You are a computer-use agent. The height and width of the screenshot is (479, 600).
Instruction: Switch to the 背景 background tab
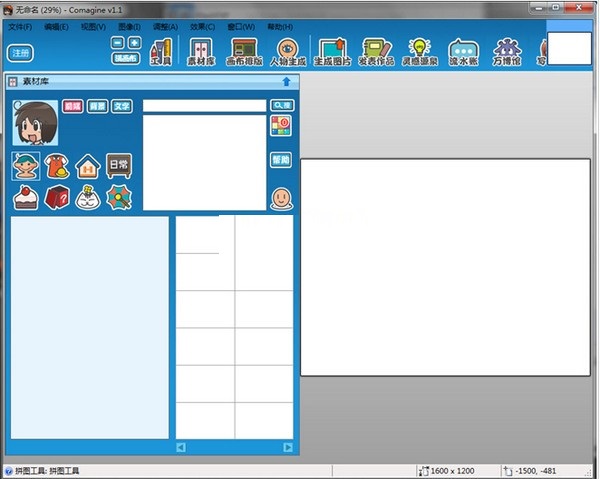point(96,105)
